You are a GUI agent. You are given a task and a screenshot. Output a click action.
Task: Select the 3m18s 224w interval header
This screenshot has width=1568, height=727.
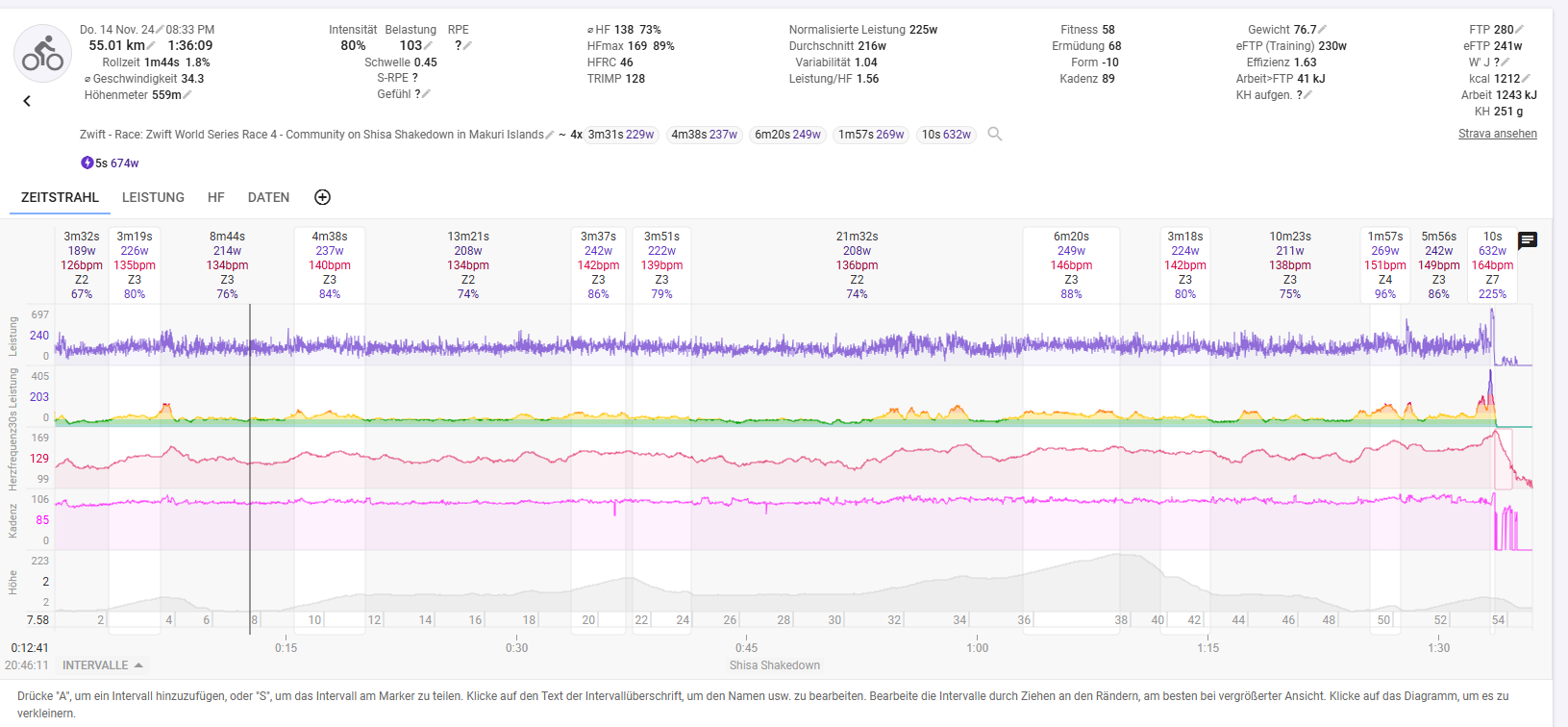1185,264
